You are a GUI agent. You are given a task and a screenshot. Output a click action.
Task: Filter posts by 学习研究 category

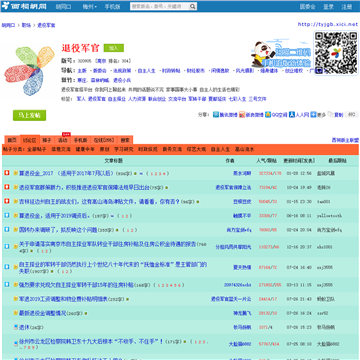(x=124, y=149)
